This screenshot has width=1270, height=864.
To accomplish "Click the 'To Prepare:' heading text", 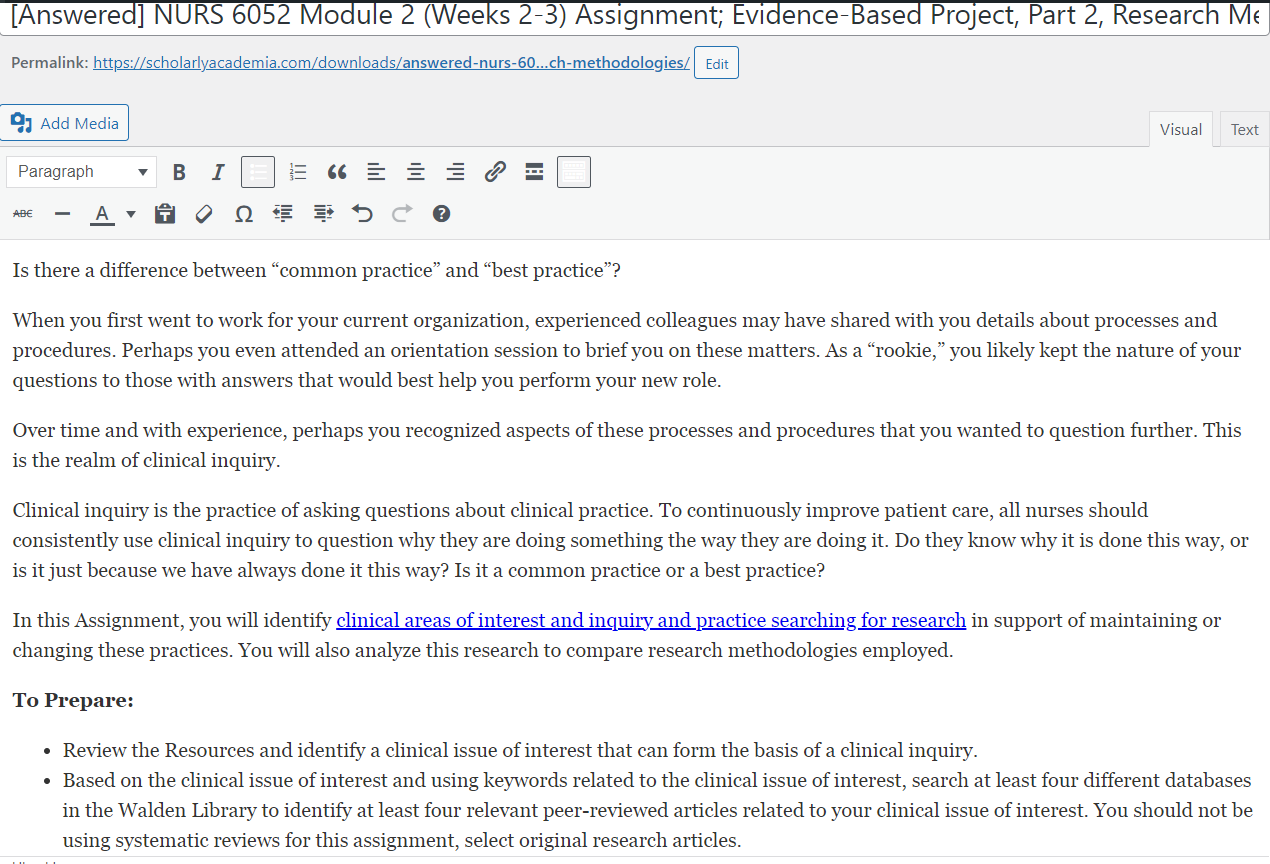I will (x=73, y=700).
